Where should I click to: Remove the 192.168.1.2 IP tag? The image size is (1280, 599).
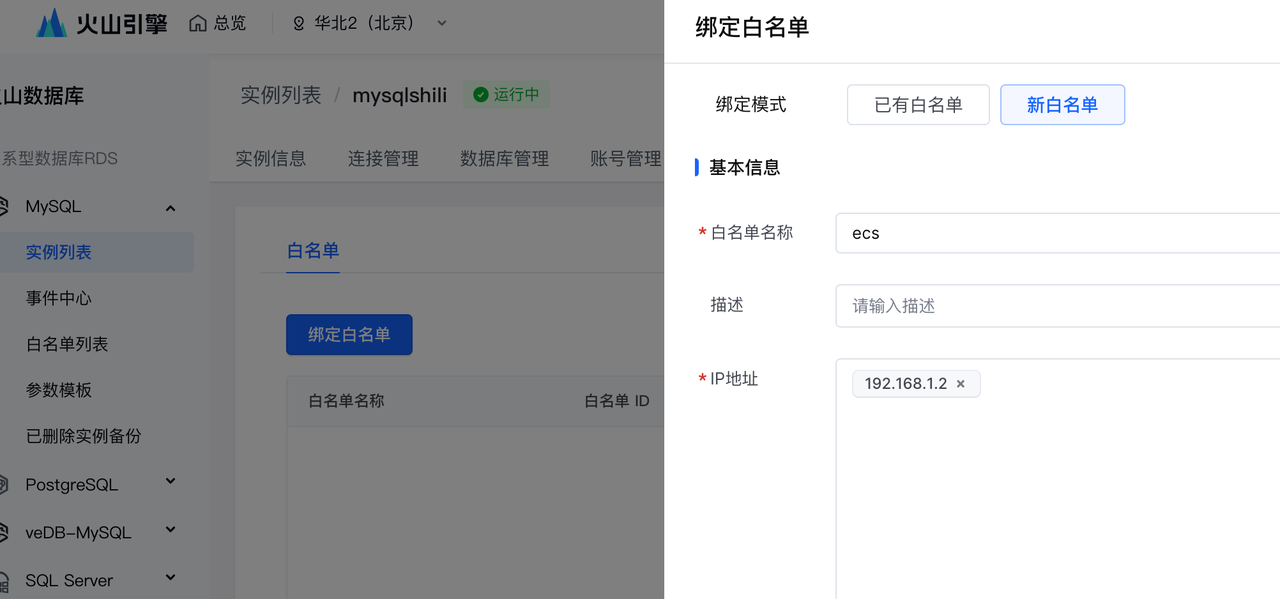(960, 384)
